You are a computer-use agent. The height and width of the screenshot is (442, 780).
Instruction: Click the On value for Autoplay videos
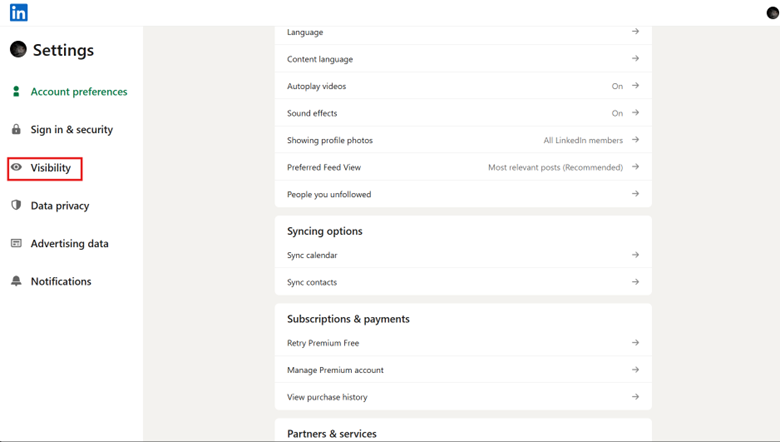617,86
